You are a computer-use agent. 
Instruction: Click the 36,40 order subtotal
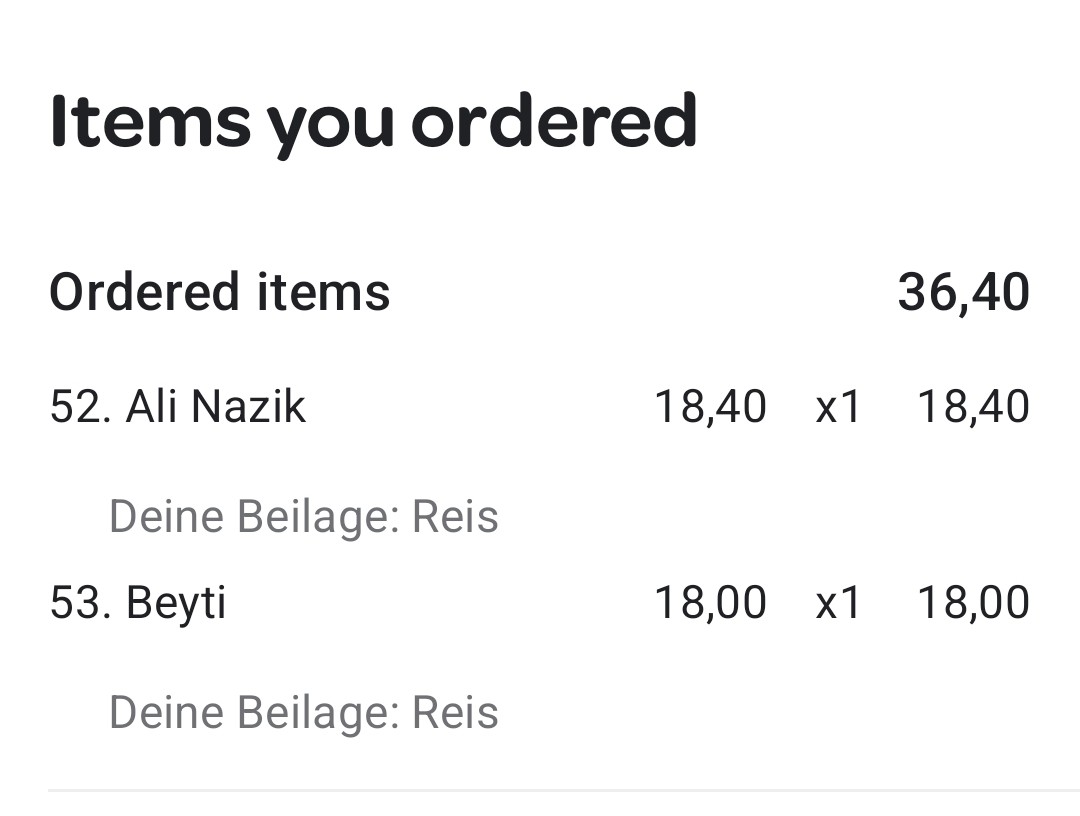(x=963, y=292)
